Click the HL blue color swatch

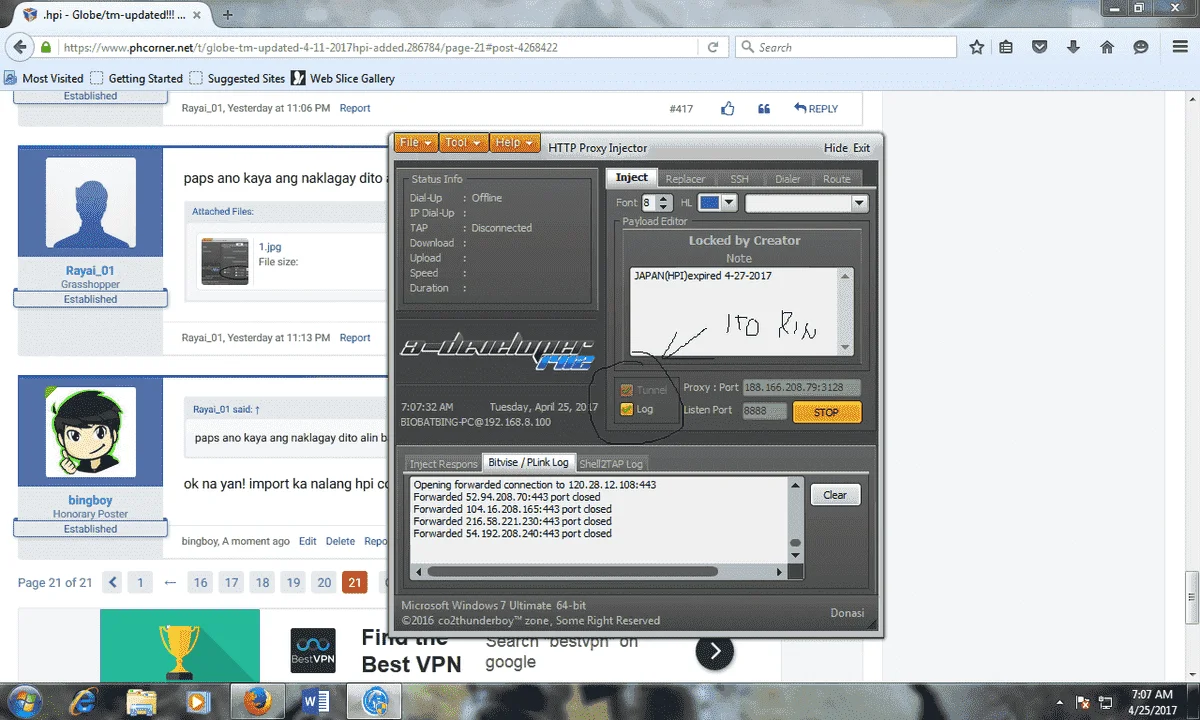pyautogui.click(x=709, y=202)
